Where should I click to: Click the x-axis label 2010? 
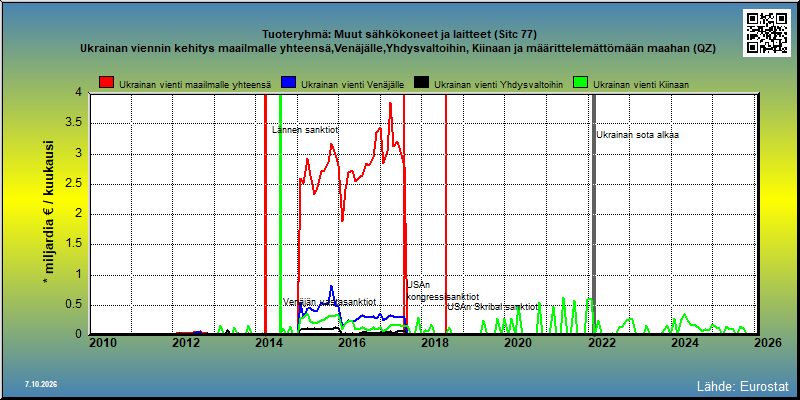point(104,343)
